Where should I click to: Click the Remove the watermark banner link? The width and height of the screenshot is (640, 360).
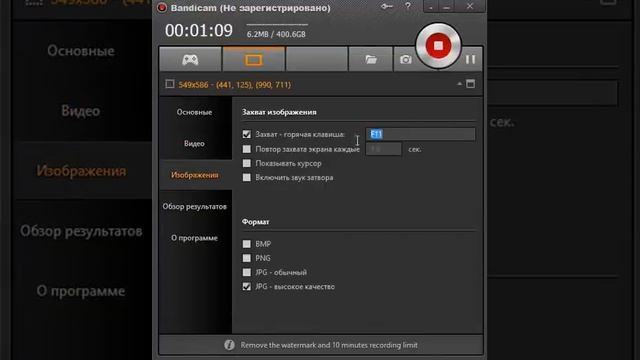click(x=329, y=345)
